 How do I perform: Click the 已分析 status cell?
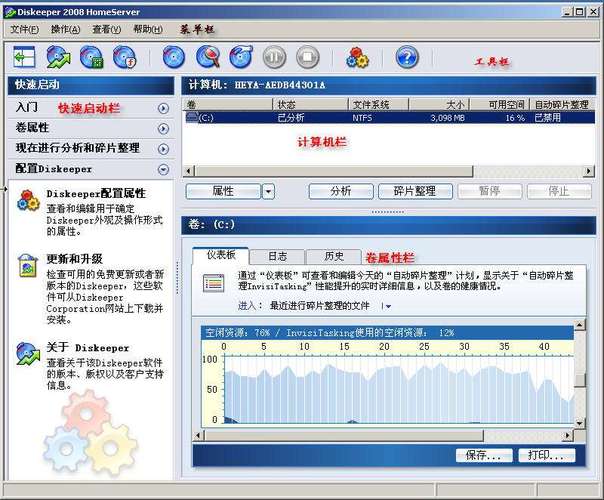click(x=291, y=117)
